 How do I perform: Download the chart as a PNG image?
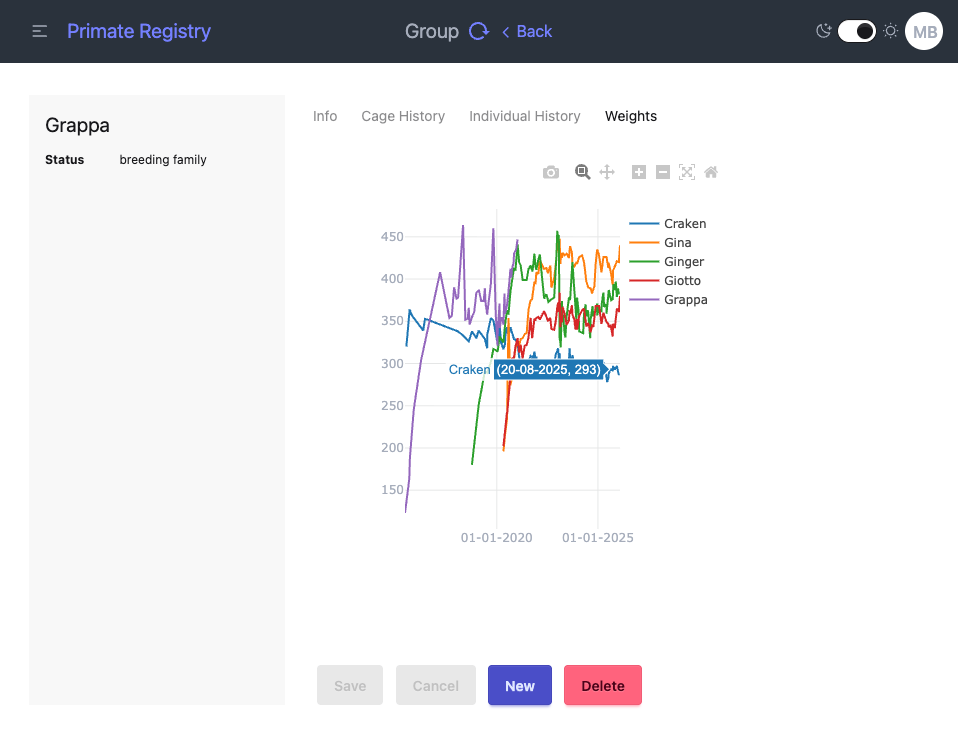(550, 172)
